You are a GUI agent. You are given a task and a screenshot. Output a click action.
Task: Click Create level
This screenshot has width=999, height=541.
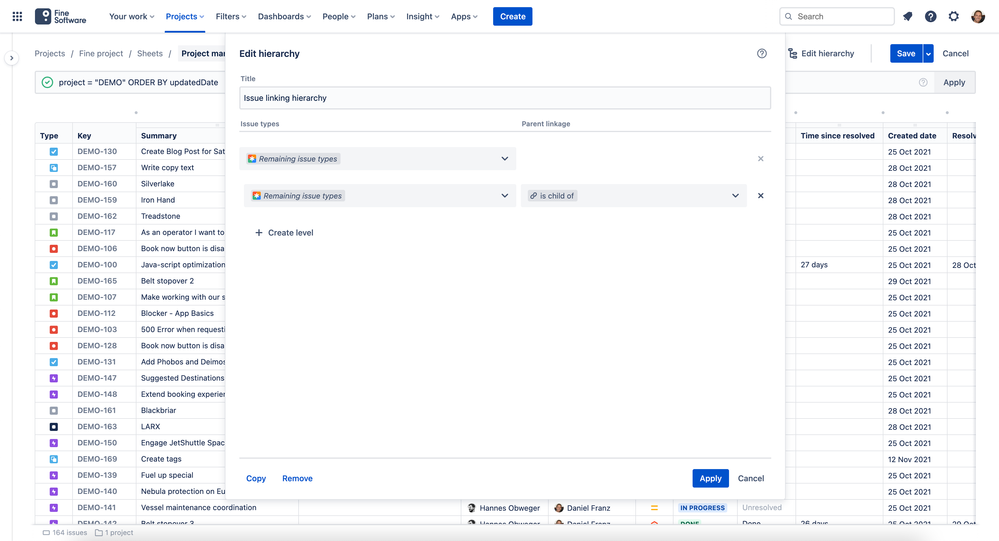point(284,233)
